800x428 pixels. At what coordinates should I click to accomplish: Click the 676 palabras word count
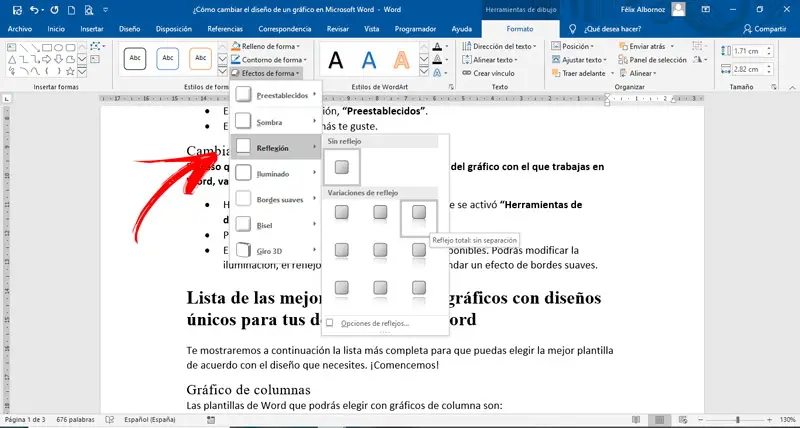pos(76,420)
